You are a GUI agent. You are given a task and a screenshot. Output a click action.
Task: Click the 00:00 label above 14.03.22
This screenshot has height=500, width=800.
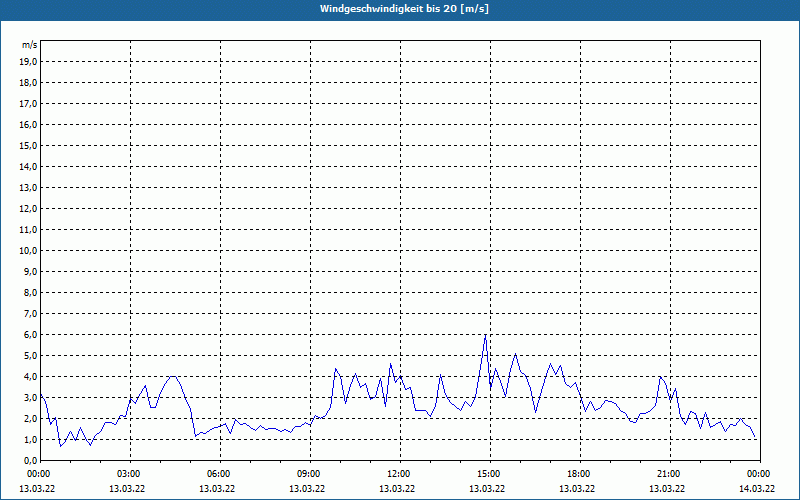point(760,474)
